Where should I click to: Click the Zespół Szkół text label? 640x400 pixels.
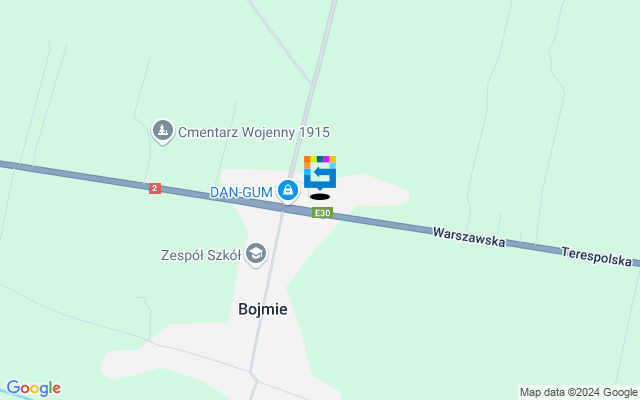(x=201, y=256)
